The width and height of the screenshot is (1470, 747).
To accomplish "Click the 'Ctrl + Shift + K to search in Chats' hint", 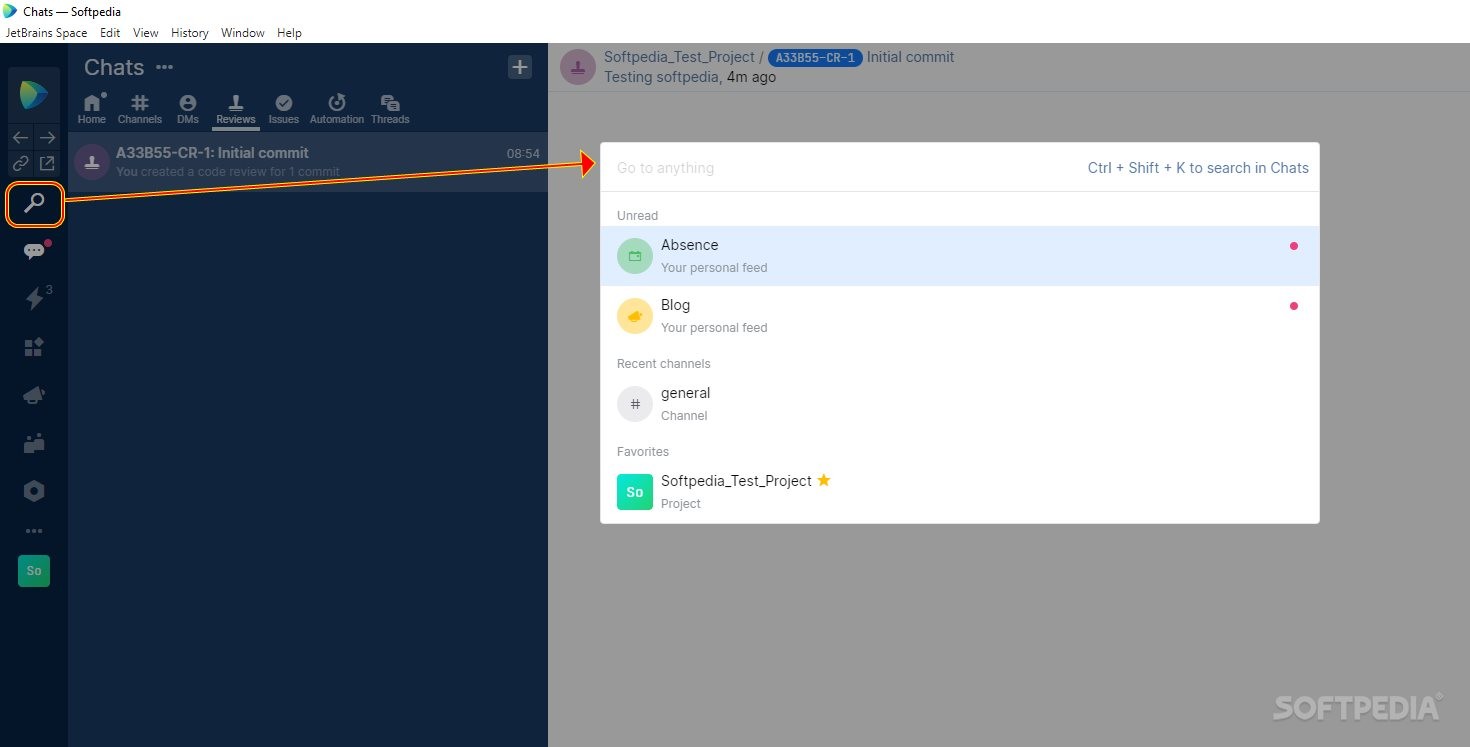I will 1198,168.
